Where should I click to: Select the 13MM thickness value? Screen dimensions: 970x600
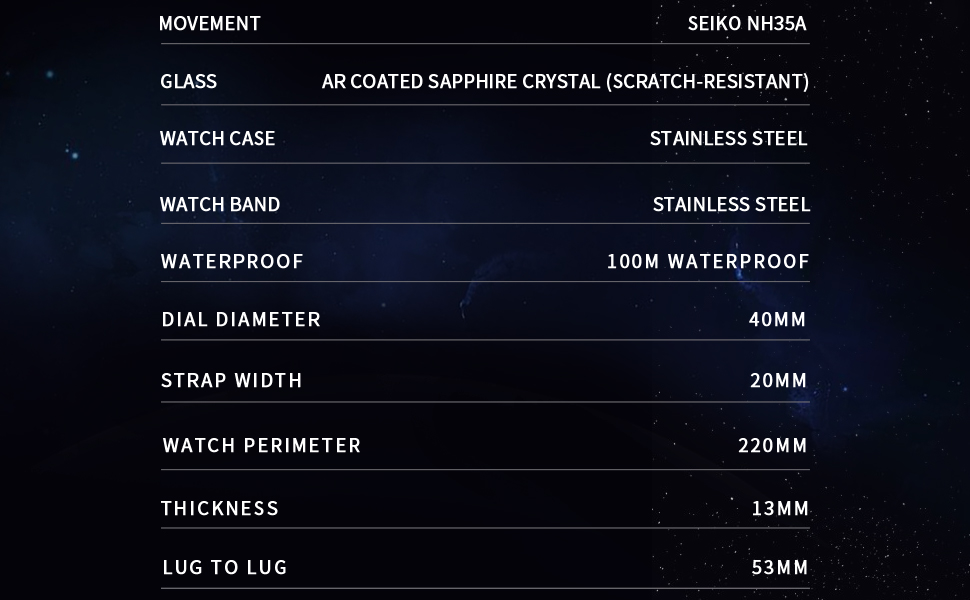pyautogui.click(x=780, y=508)
